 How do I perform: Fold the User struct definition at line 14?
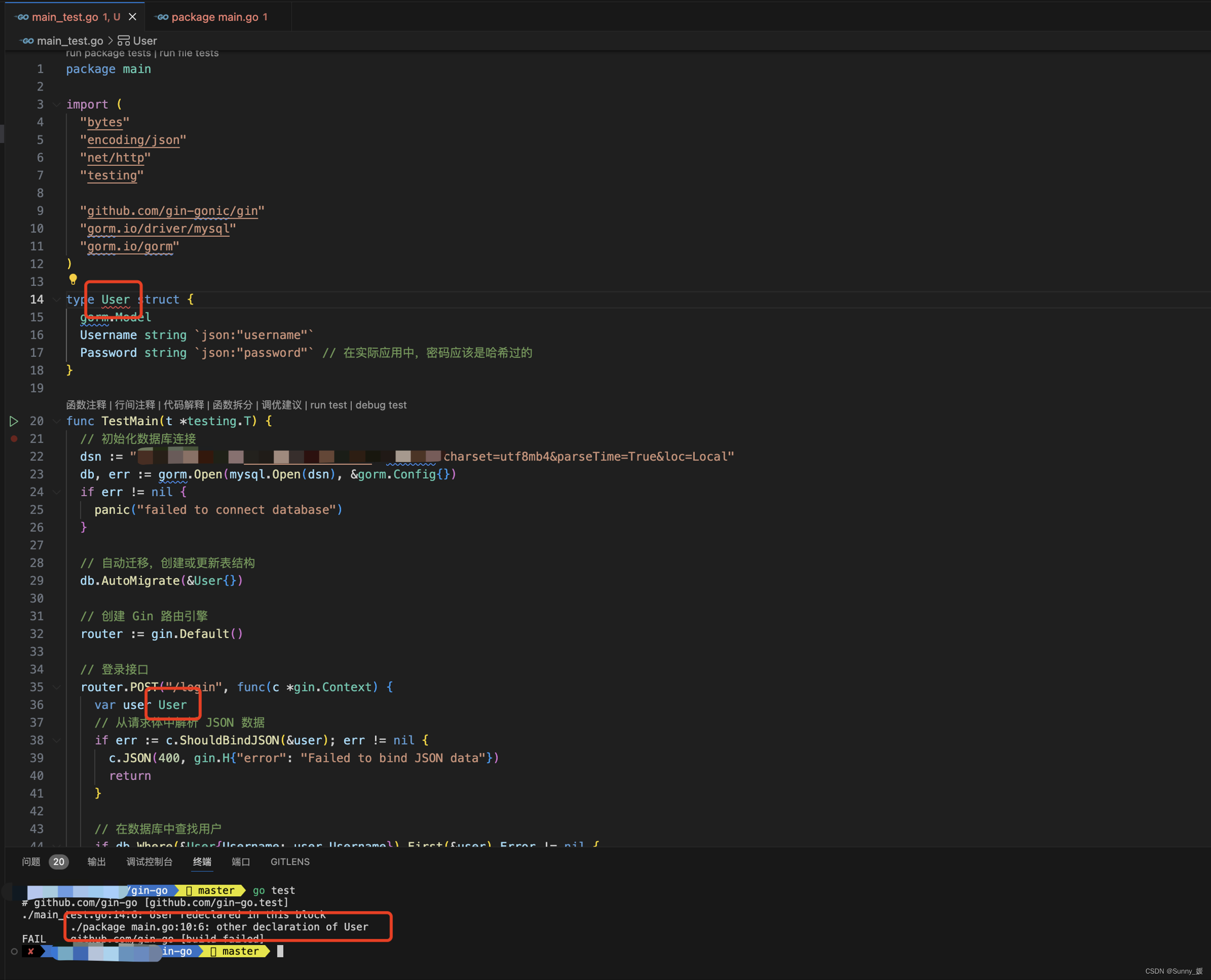[x=57, y=300]
